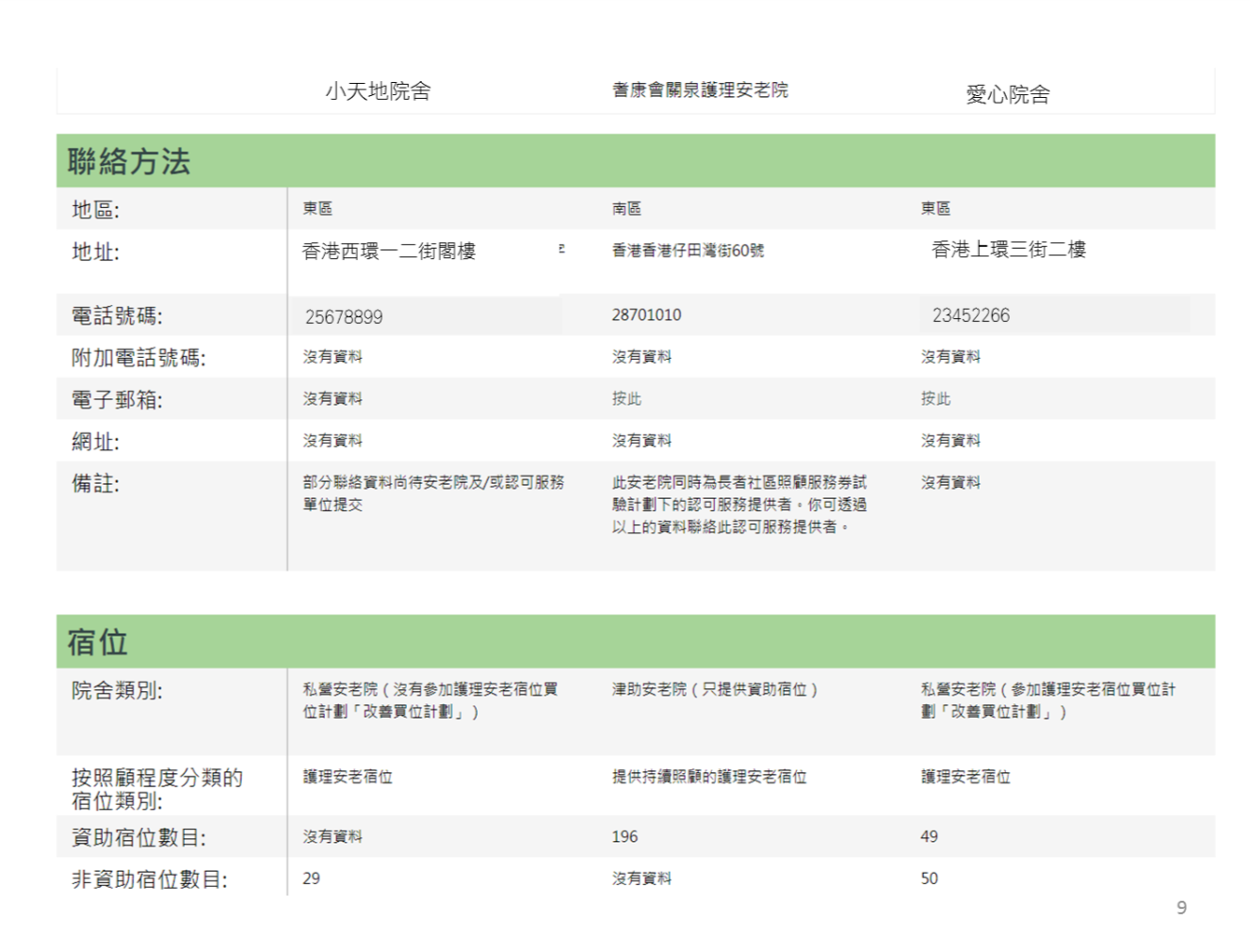Viewport: 1250px width, 952px height.
Task: Select the 網址 row label
Action: [96, 442]
